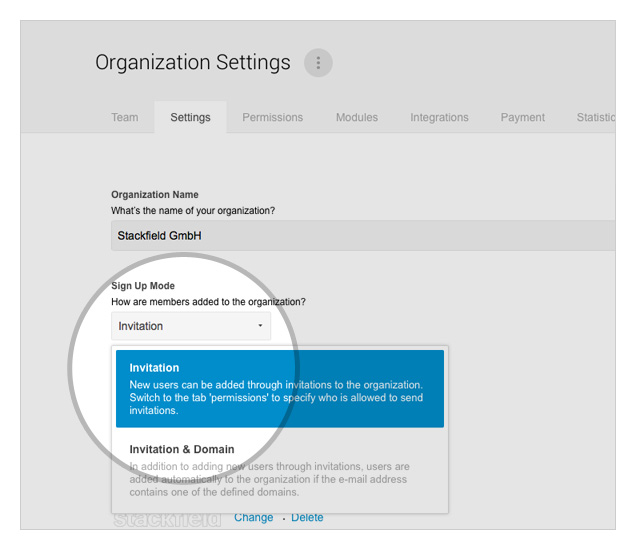Open the Permissions tab

click(273, 117)
